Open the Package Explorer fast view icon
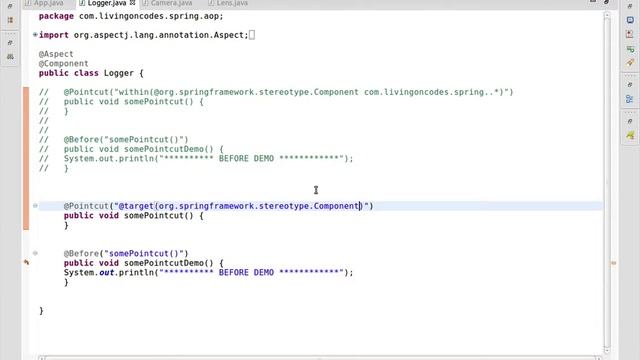 point(10,20)
